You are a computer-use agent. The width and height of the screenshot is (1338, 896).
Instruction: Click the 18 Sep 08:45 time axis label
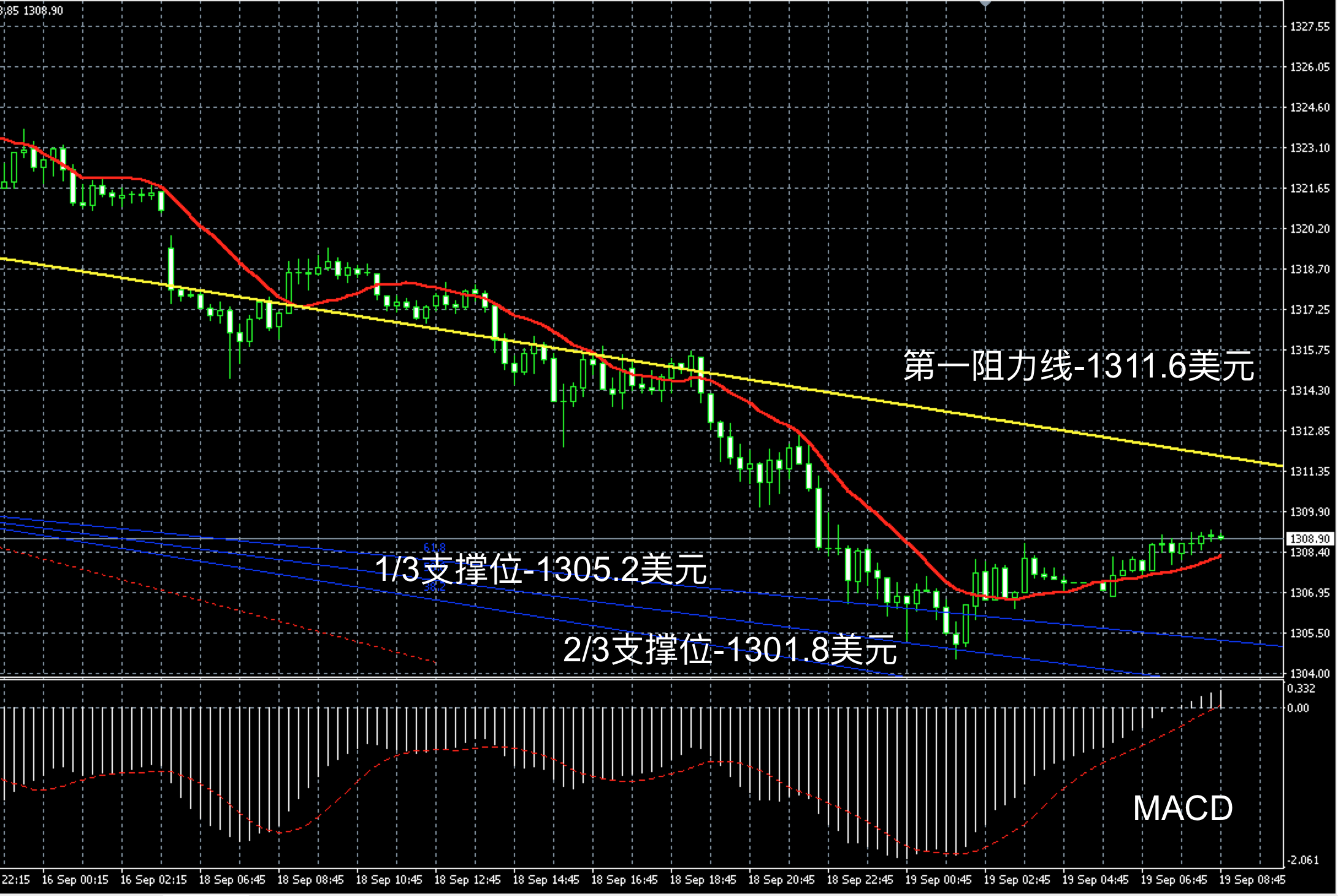311,879
